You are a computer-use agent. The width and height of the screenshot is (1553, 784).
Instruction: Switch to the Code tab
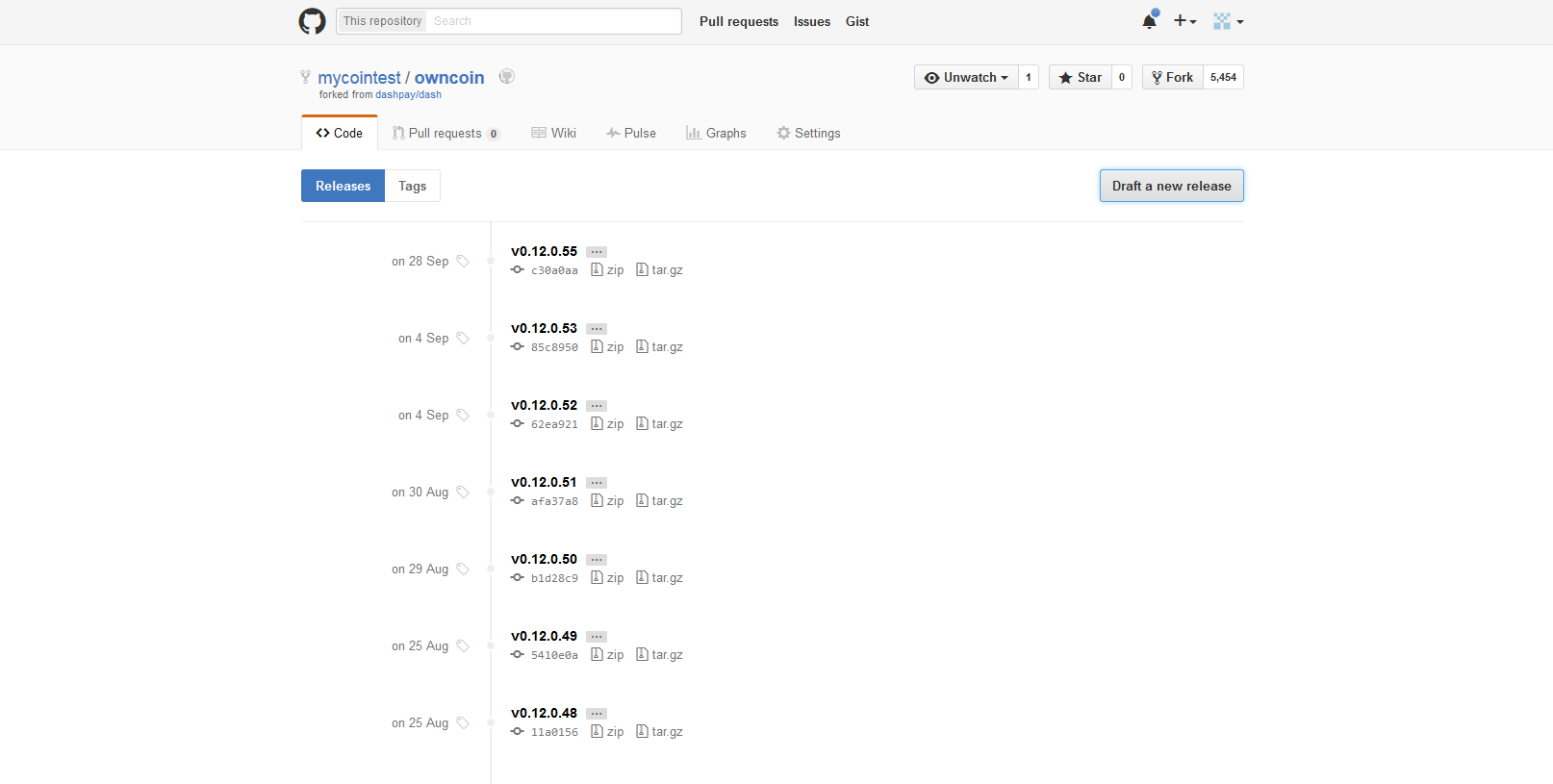(x=340, y=133)
